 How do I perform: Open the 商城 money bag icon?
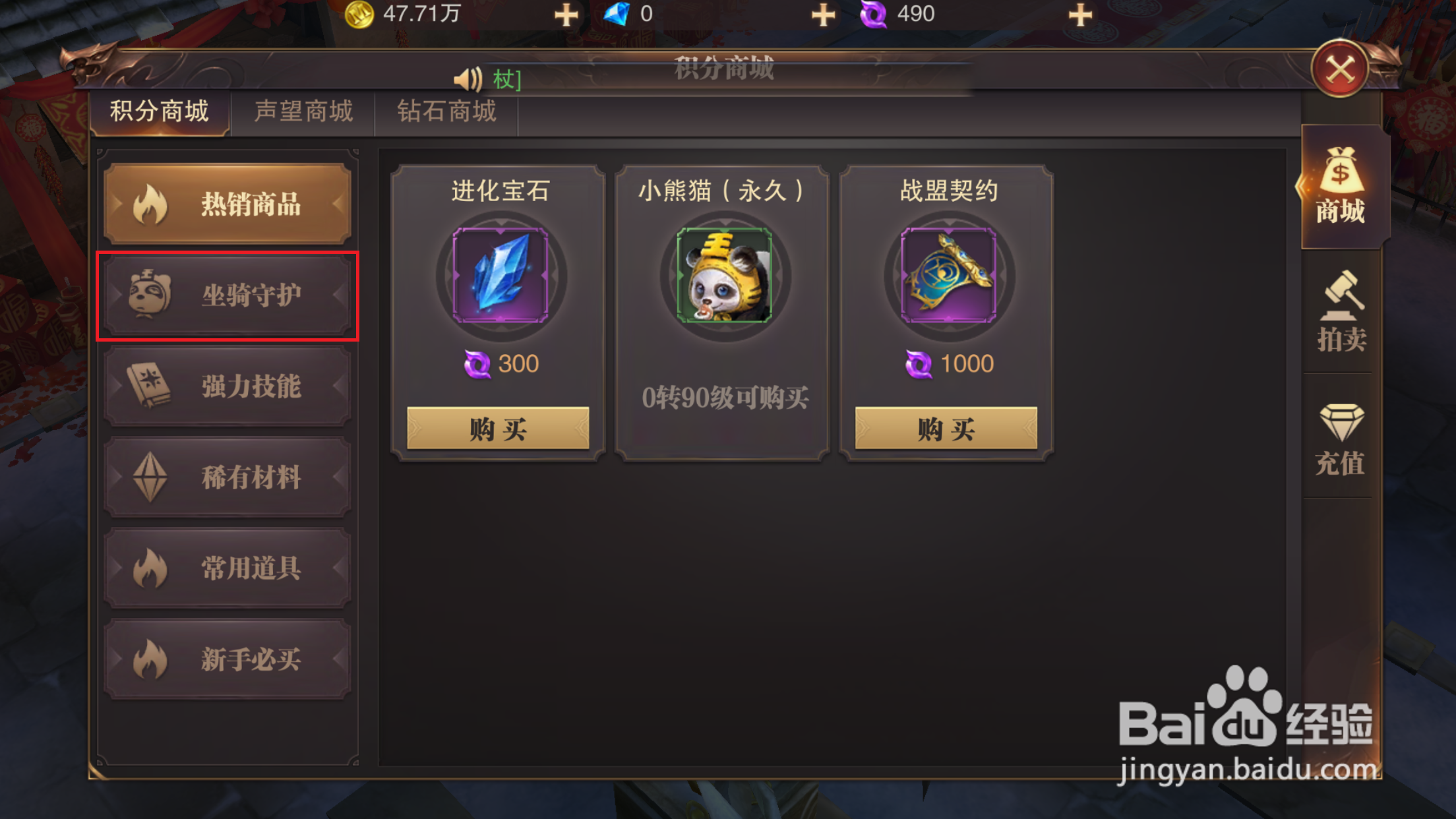point(1341,185)
